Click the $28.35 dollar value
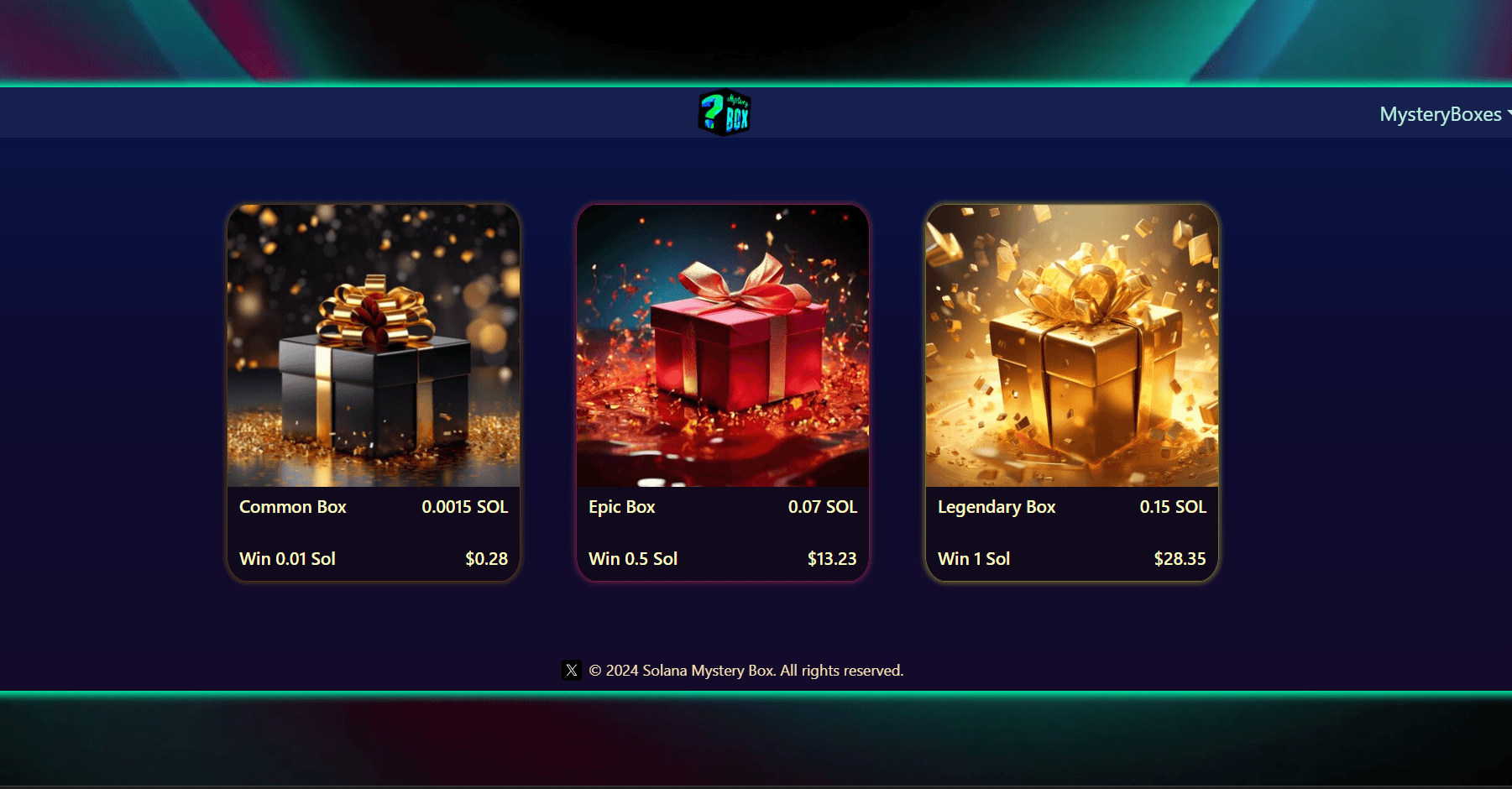Viewport: 1512px width, 789px height. tap(1180, 559)
